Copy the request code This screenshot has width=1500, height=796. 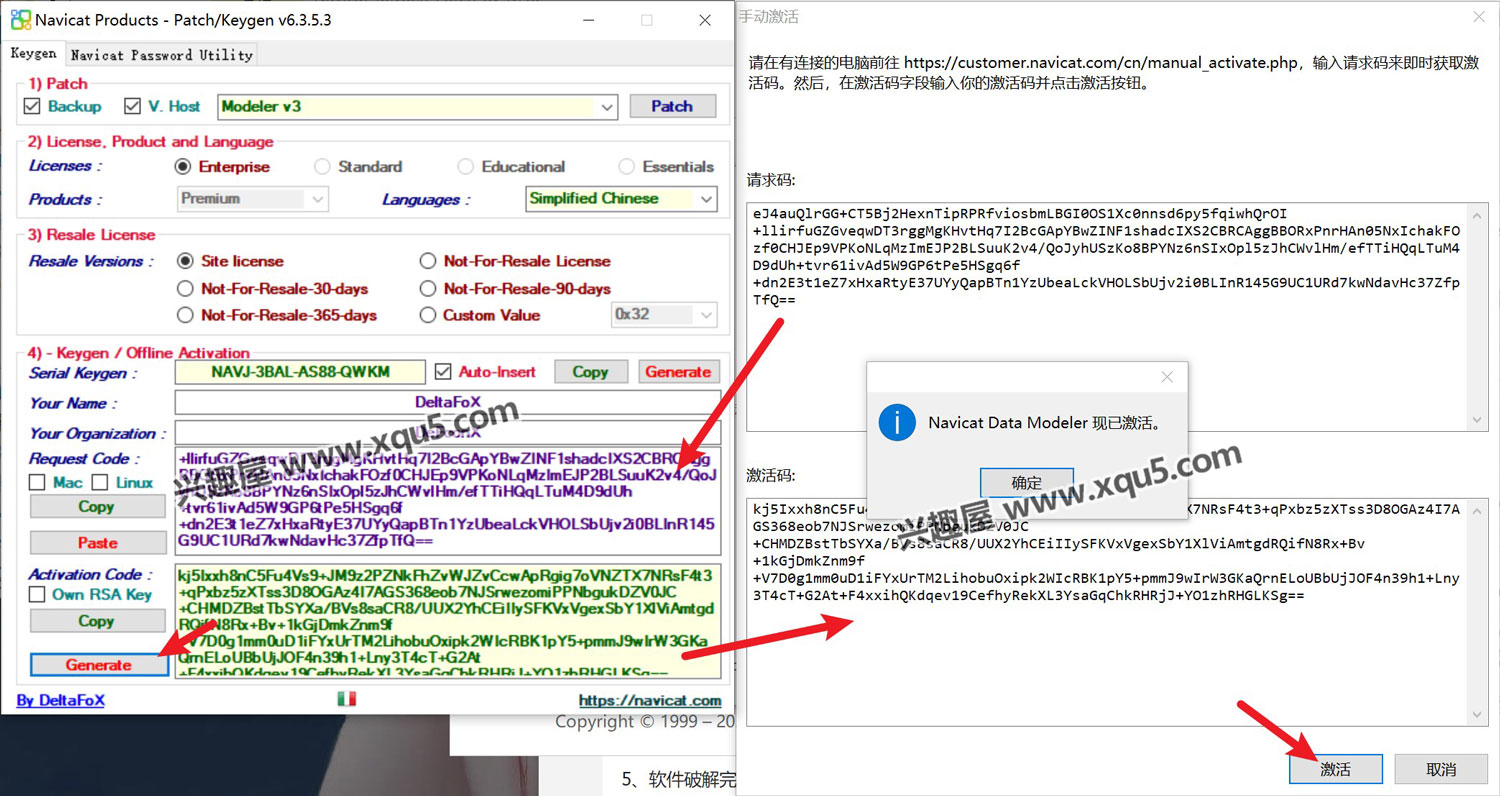coord(97,506)
